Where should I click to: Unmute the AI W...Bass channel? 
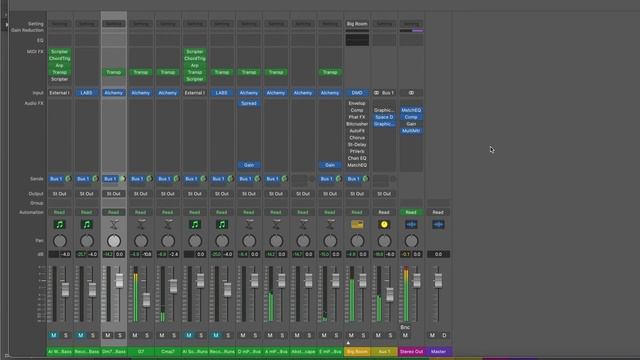(x=53, y=335)
